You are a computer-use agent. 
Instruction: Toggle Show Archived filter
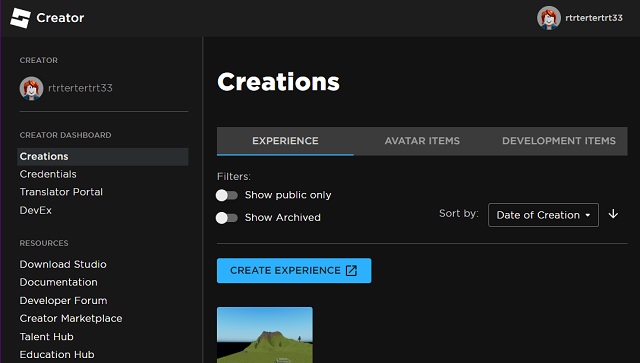[227, 218]
